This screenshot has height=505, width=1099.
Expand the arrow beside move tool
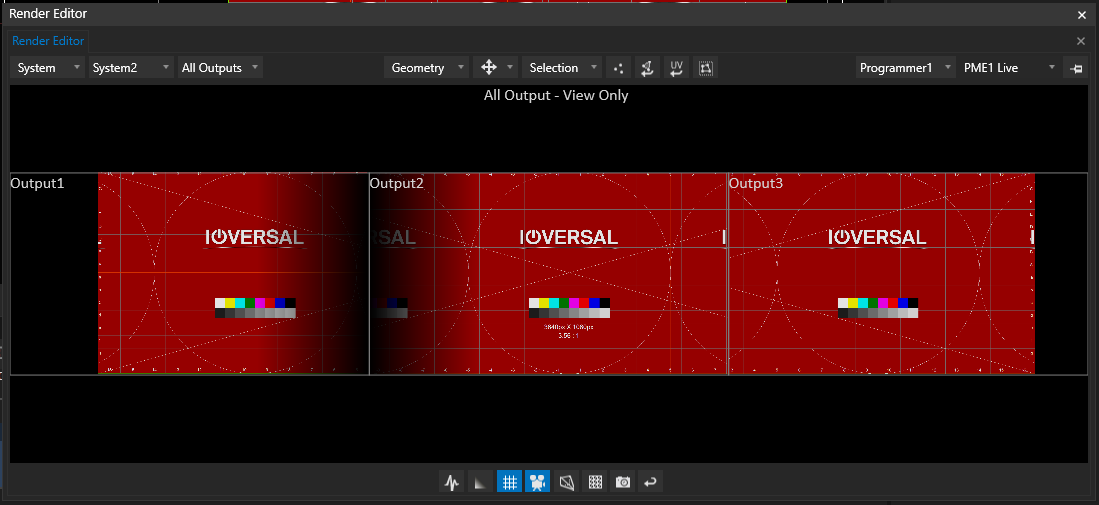click(x=510, y=68)
